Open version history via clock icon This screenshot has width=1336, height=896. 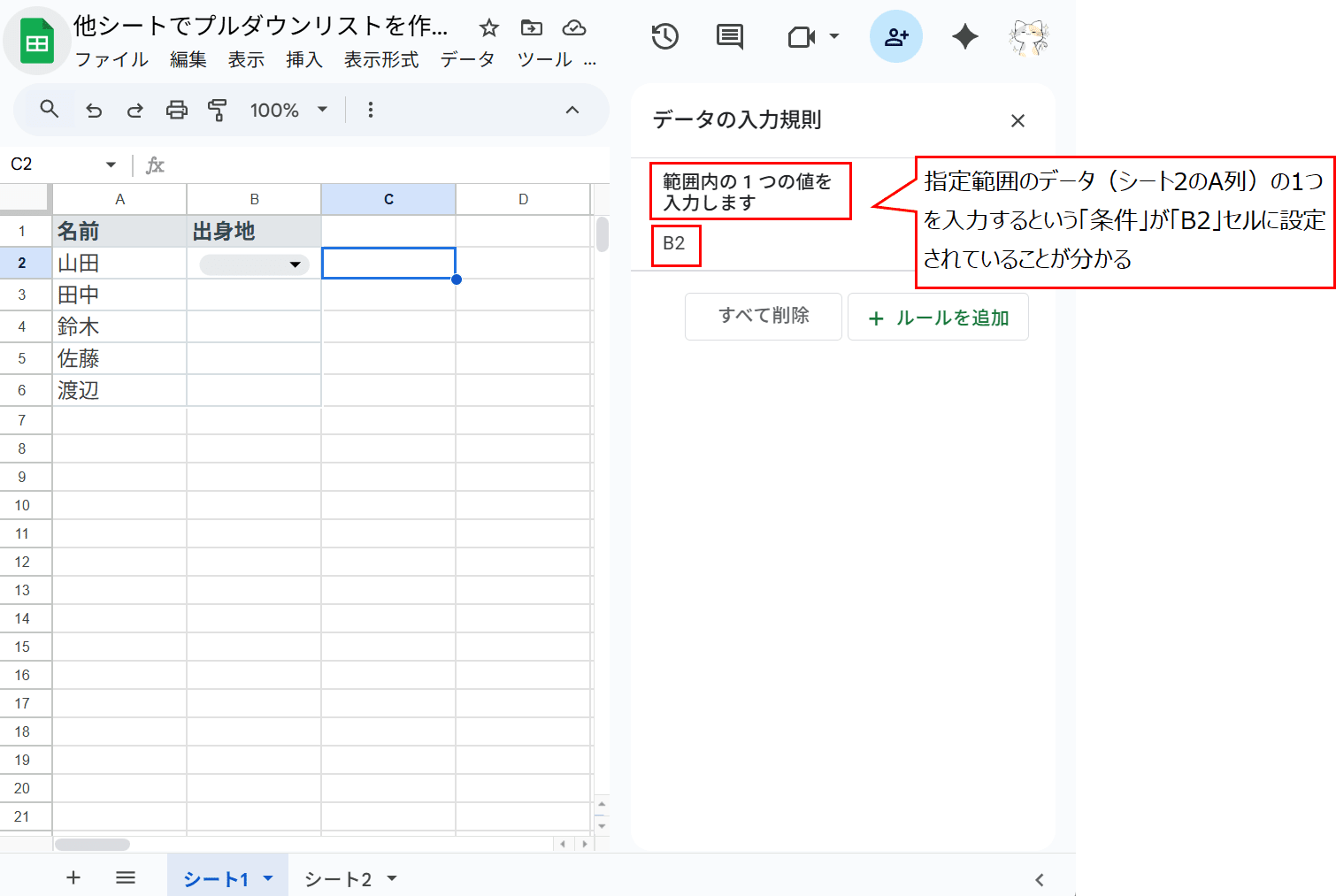(664, 36)
